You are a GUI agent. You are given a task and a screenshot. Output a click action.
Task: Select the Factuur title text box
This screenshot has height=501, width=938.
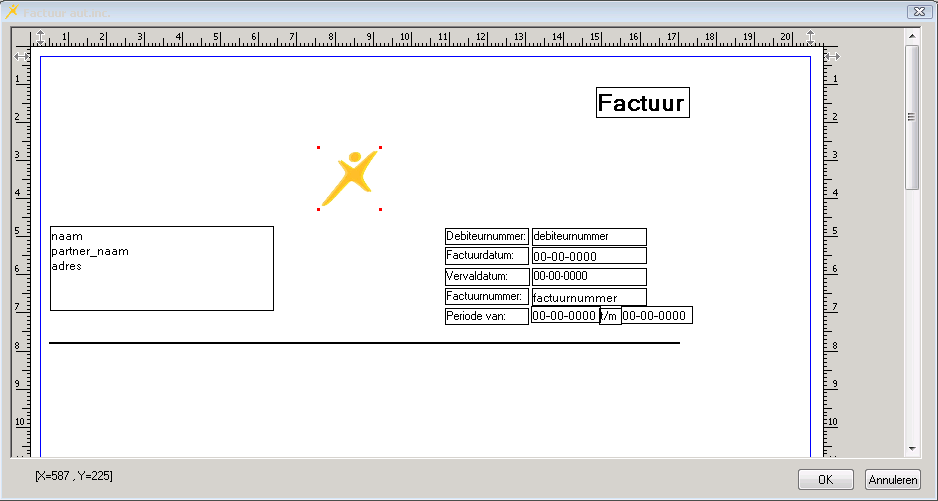pos(642,103)
